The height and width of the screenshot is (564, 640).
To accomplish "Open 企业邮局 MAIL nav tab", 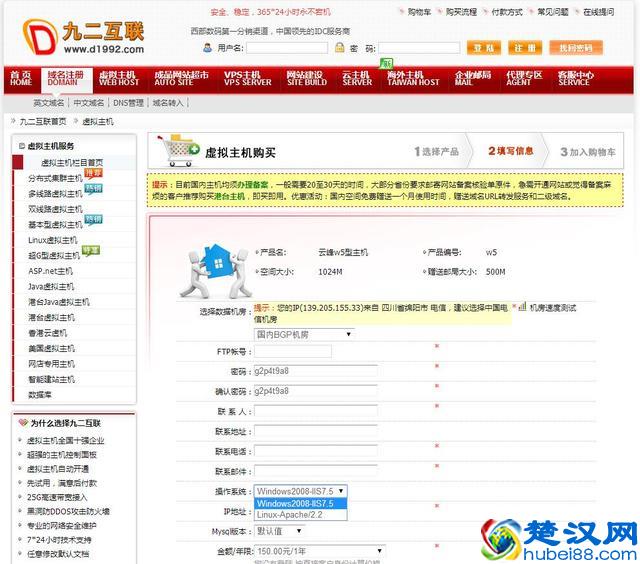I will tap(473, 78).
